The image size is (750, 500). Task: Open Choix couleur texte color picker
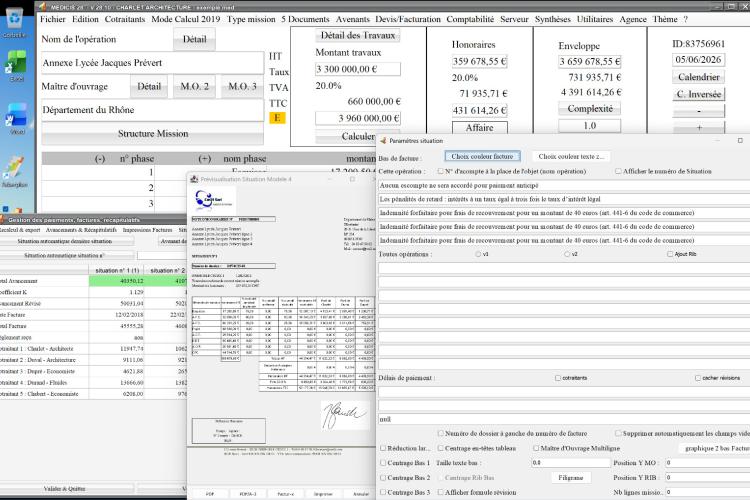571,156
